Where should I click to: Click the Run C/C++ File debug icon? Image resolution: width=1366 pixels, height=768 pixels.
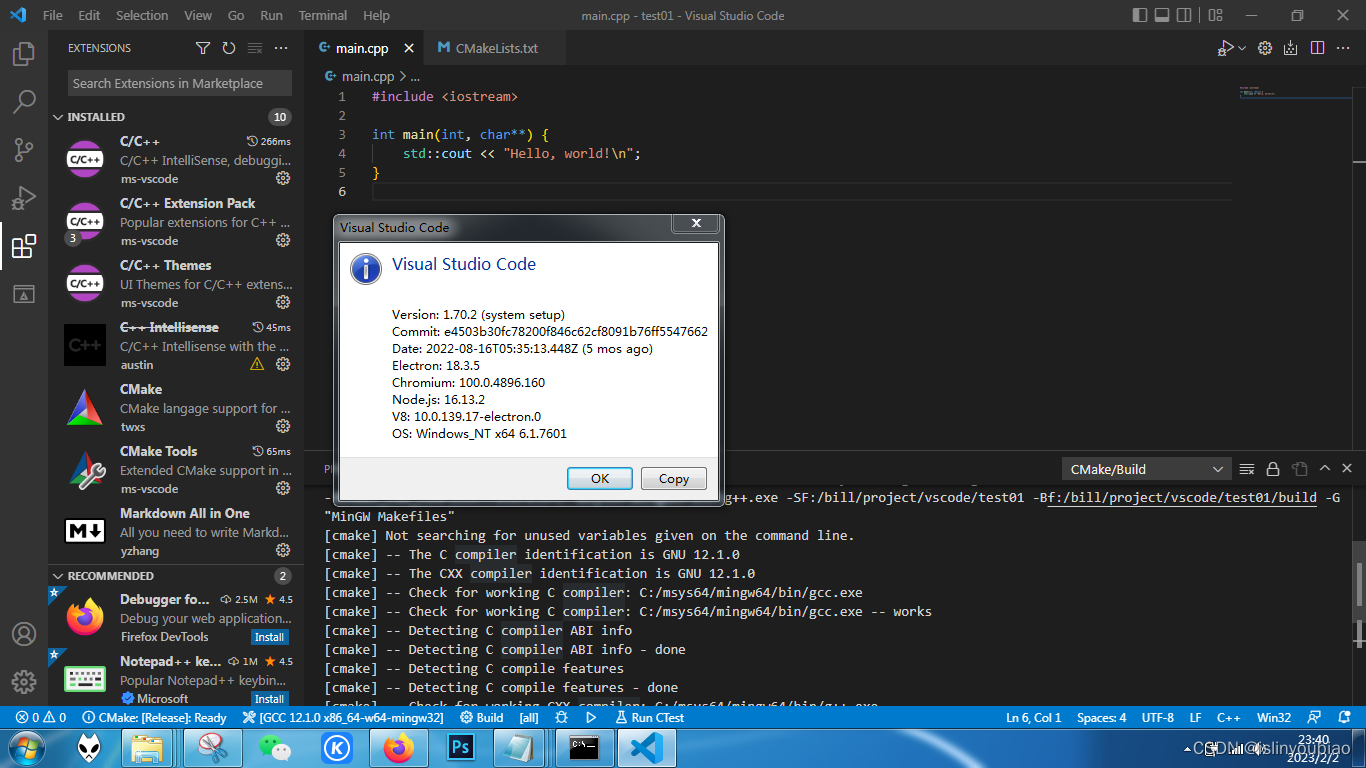coord(1226,47)
